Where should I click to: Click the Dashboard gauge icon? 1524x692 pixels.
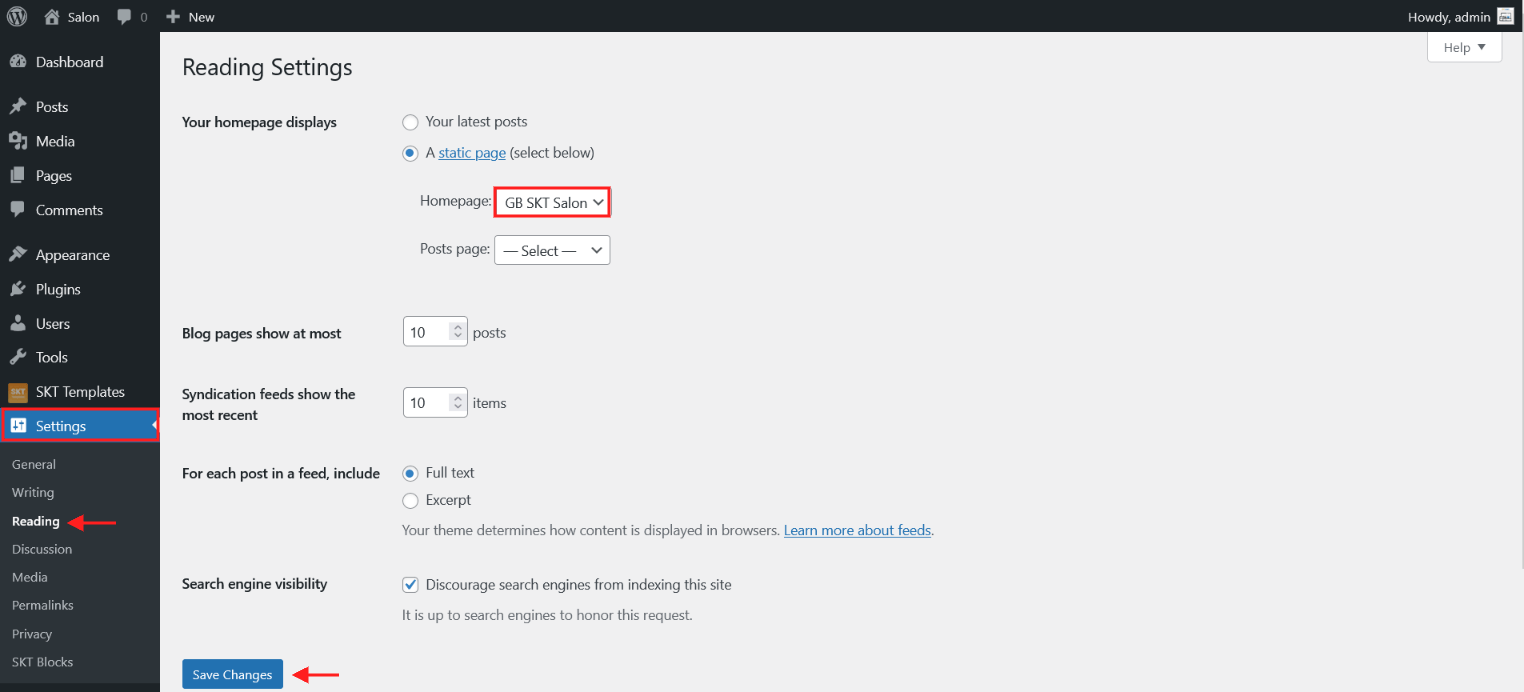(18, 62)
